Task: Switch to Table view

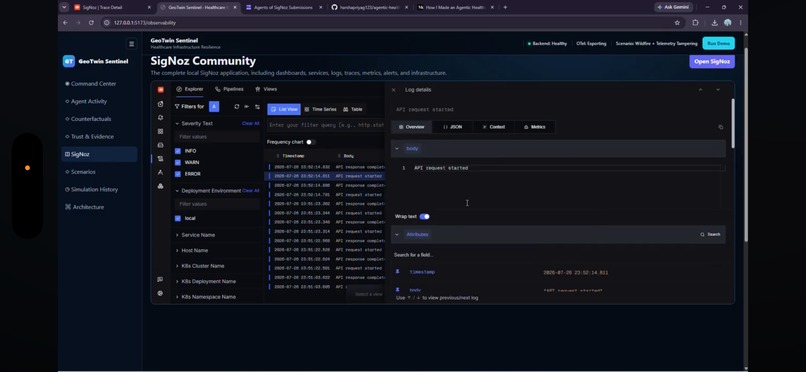Action: pyautogui.click(x=353, y=109)
